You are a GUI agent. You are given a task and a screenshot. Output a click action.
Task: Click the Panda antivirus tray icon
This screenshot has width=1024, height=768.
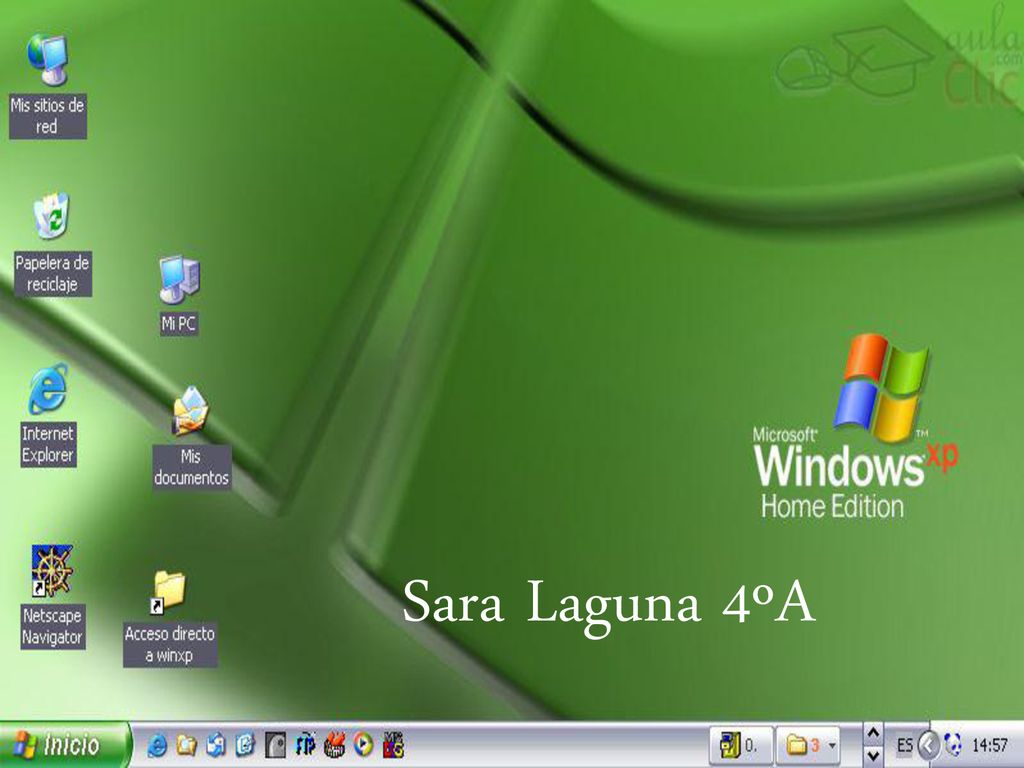[953, 745]
